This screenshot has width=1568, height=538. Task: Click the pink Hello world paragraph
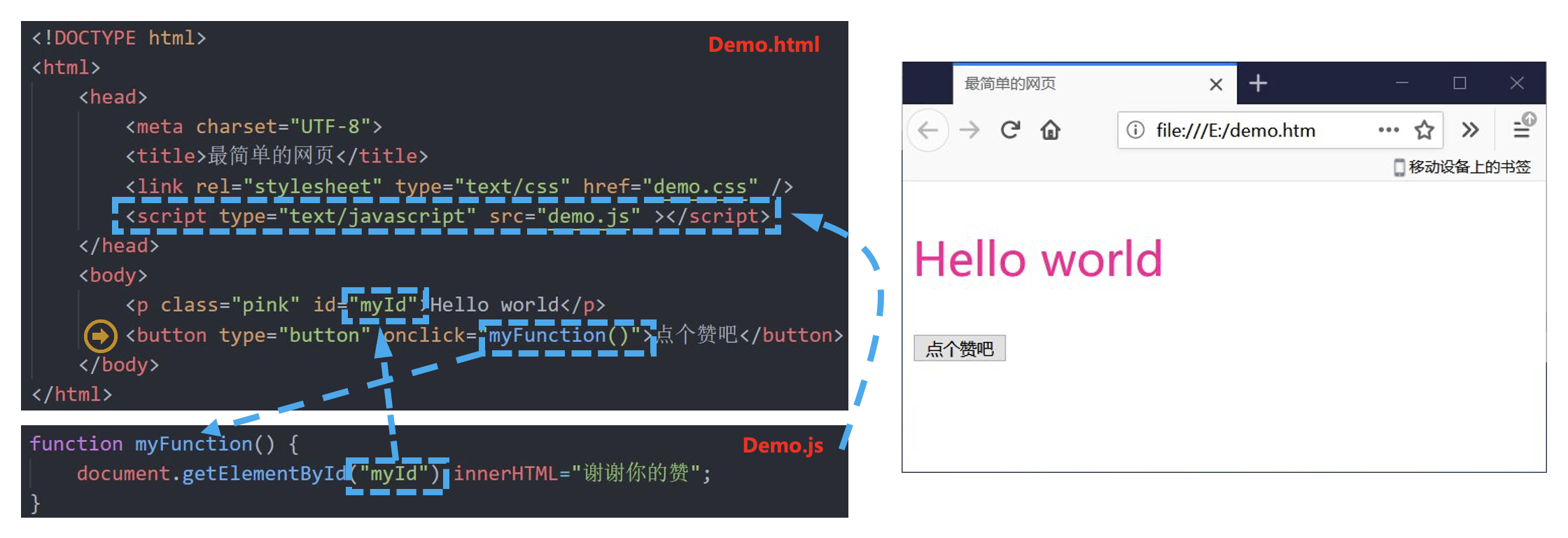point(1037,259)
